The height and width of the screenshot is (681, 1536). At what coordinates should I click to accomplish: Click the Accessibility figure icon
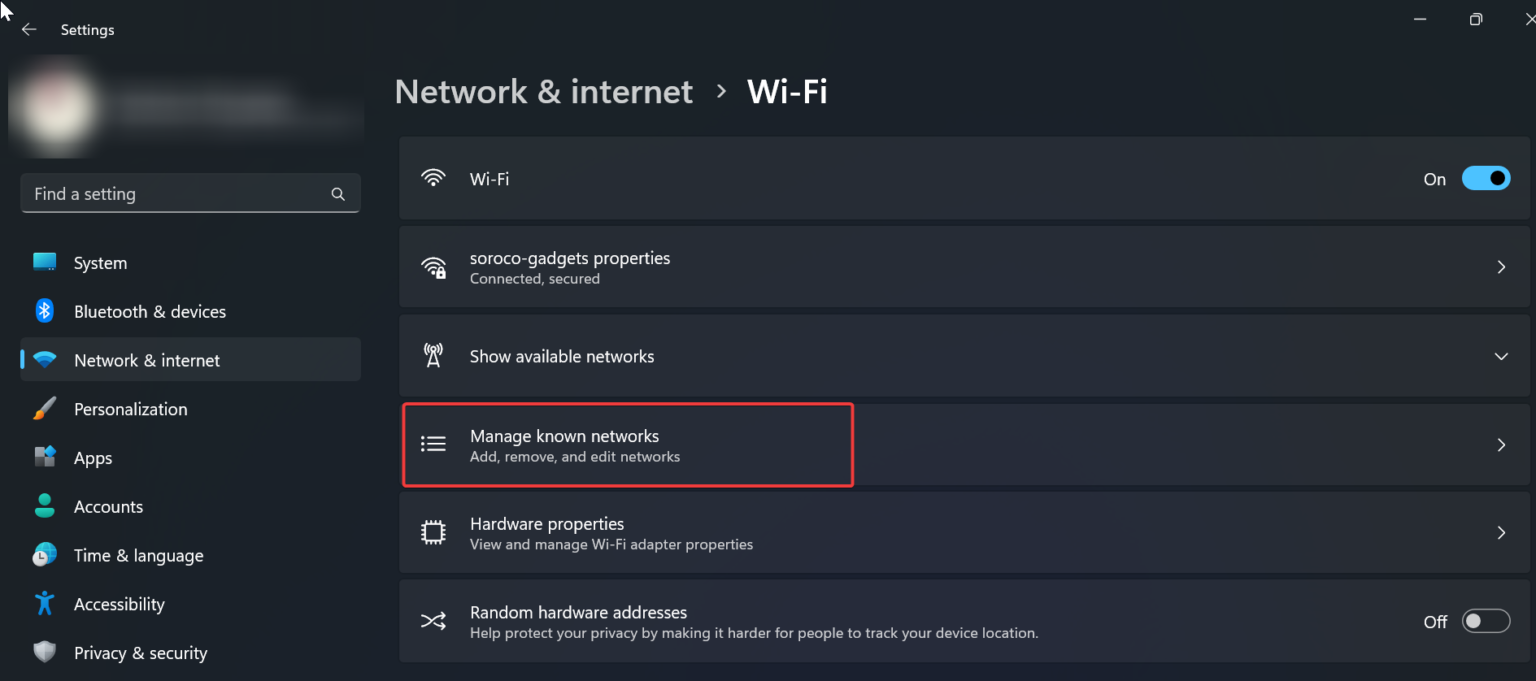coord(45,604)
